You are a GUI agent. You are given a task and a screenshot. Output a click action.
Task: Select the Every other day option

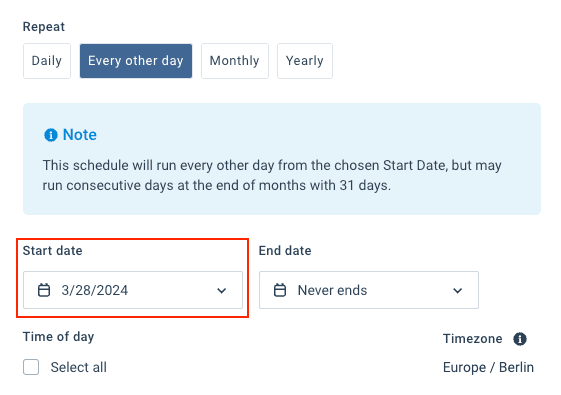(136, 61)
